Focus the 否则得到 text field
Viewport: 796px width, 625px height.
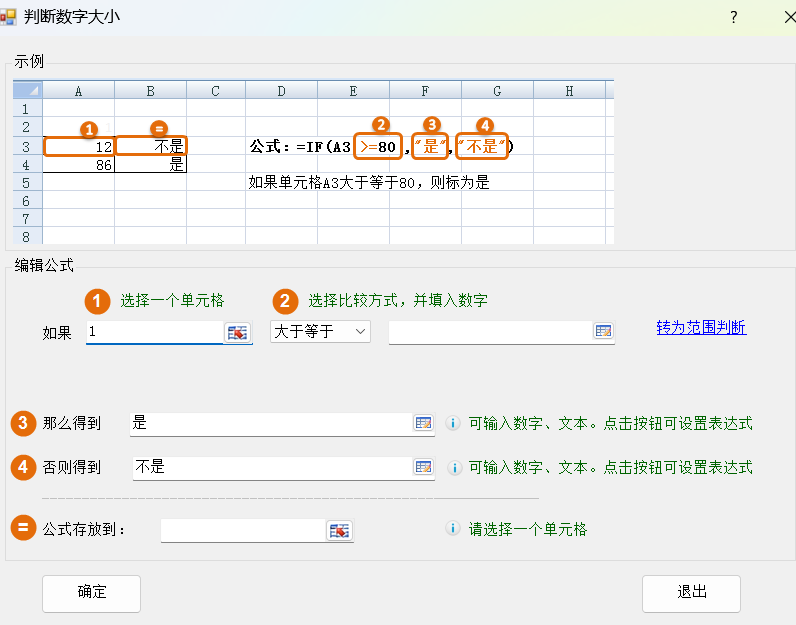[x=272, y=466]
